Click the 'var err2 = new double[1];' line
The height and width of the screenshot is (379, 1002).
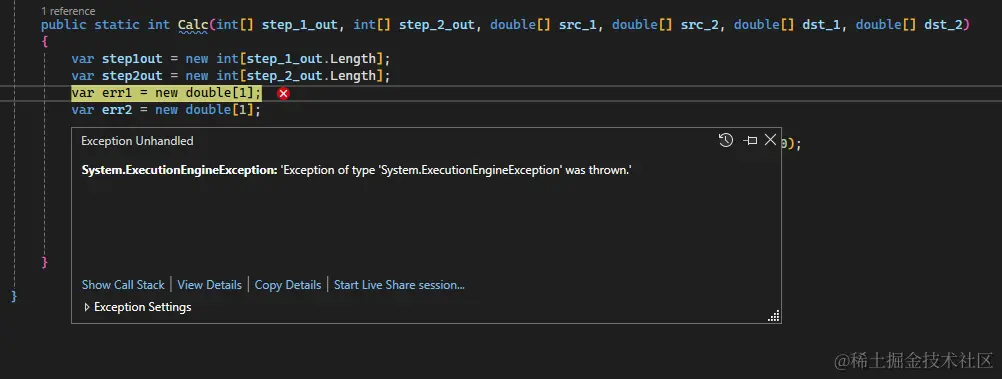(166, 110)
